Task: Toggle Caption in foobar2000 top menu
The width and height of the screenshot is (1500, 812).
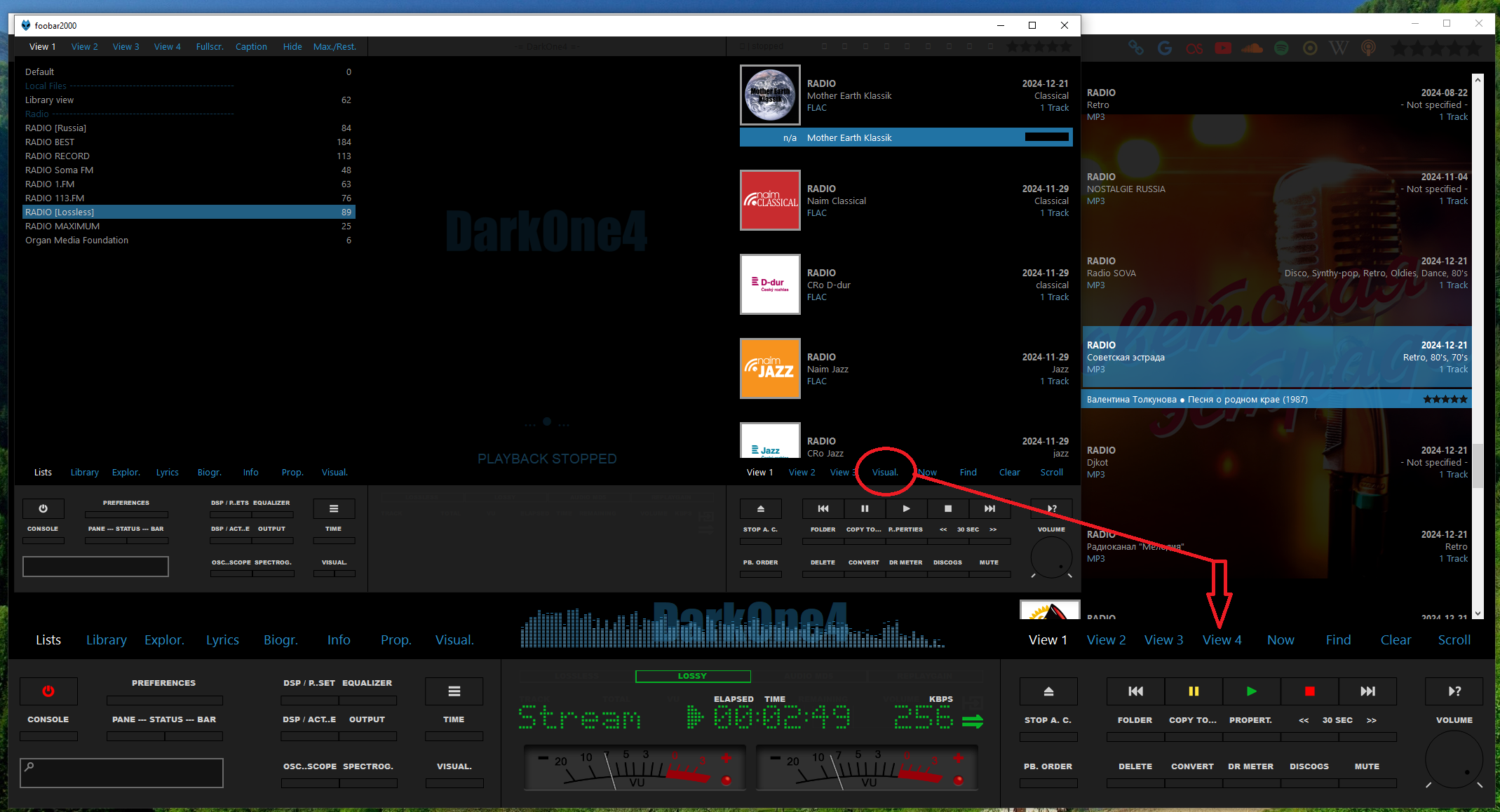Action: [x=251, y=47]
